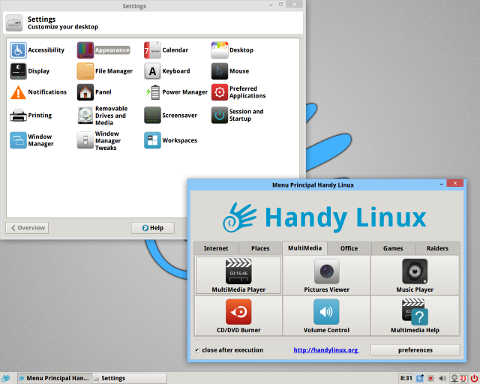Open Appearance settings
Screen dimensions: 480x384
pos(103,50)
